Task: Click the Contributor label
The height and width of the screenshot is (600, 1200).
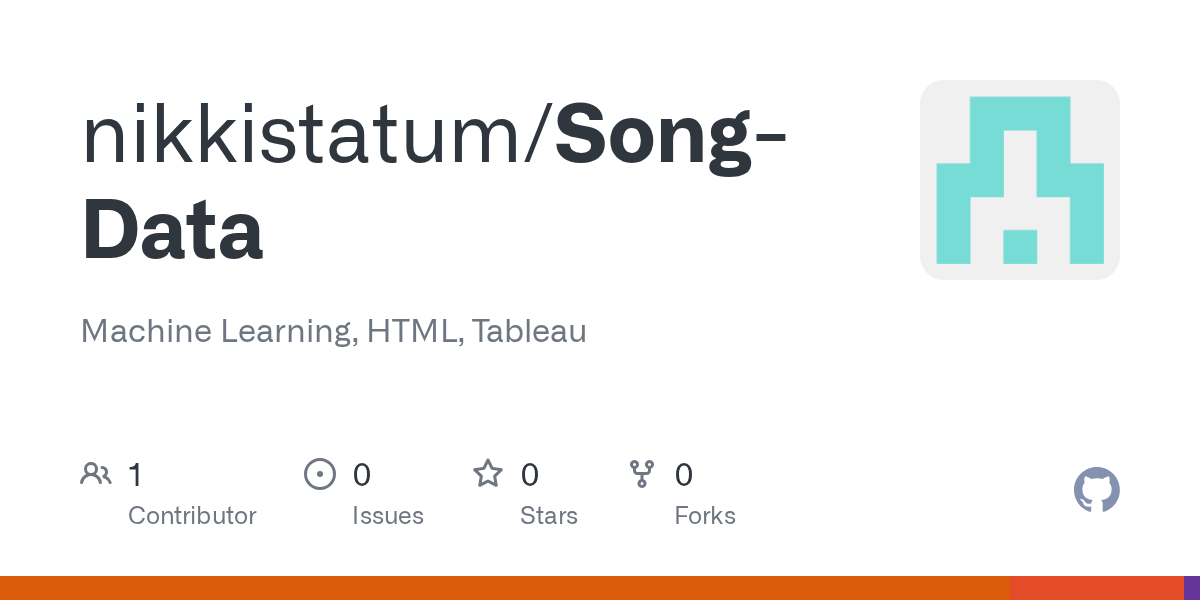Action: [192, 516]
